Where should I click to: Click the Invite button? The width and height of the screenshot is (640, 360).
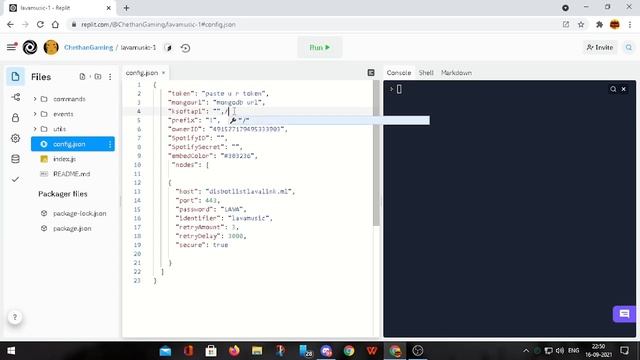click(x=600, y=47)
